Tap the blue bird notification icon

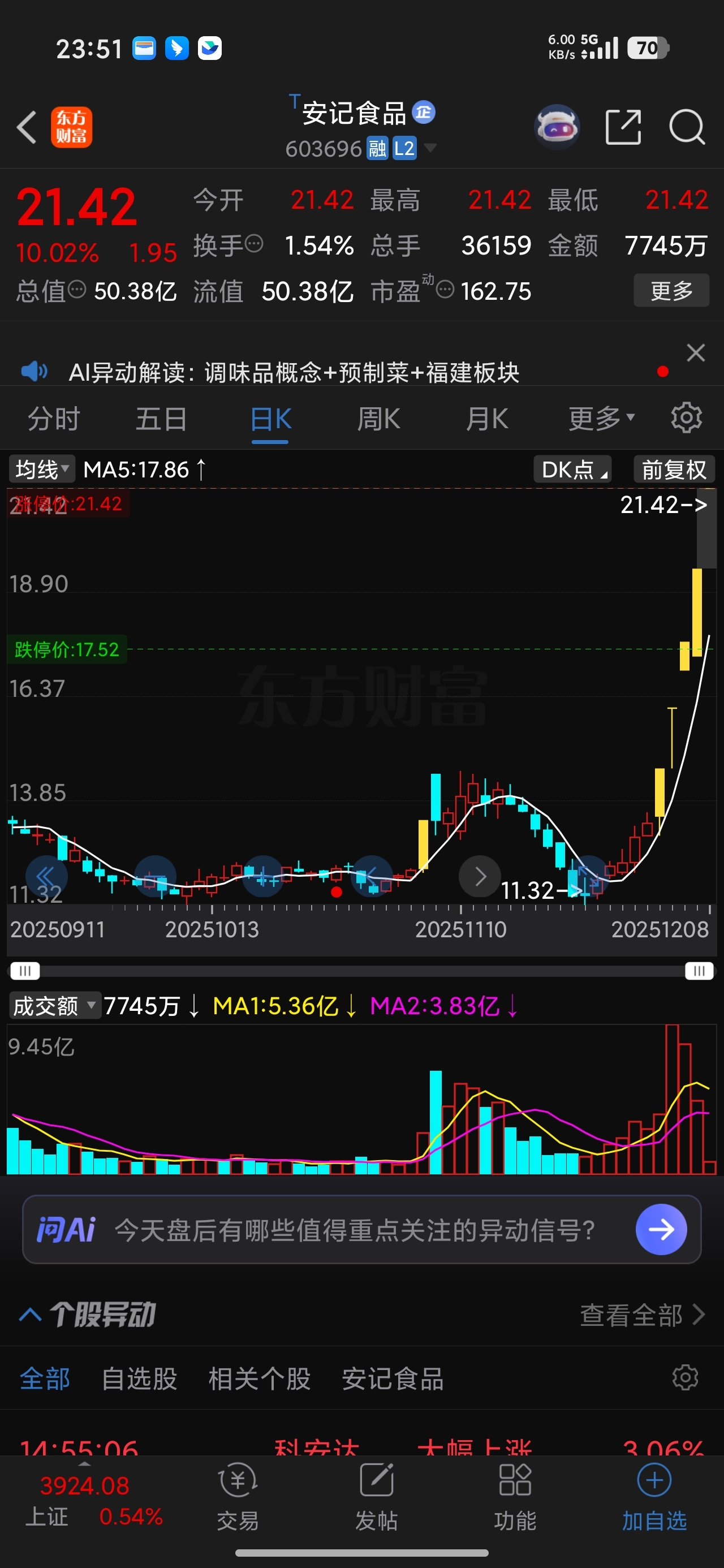pos(176,48)
